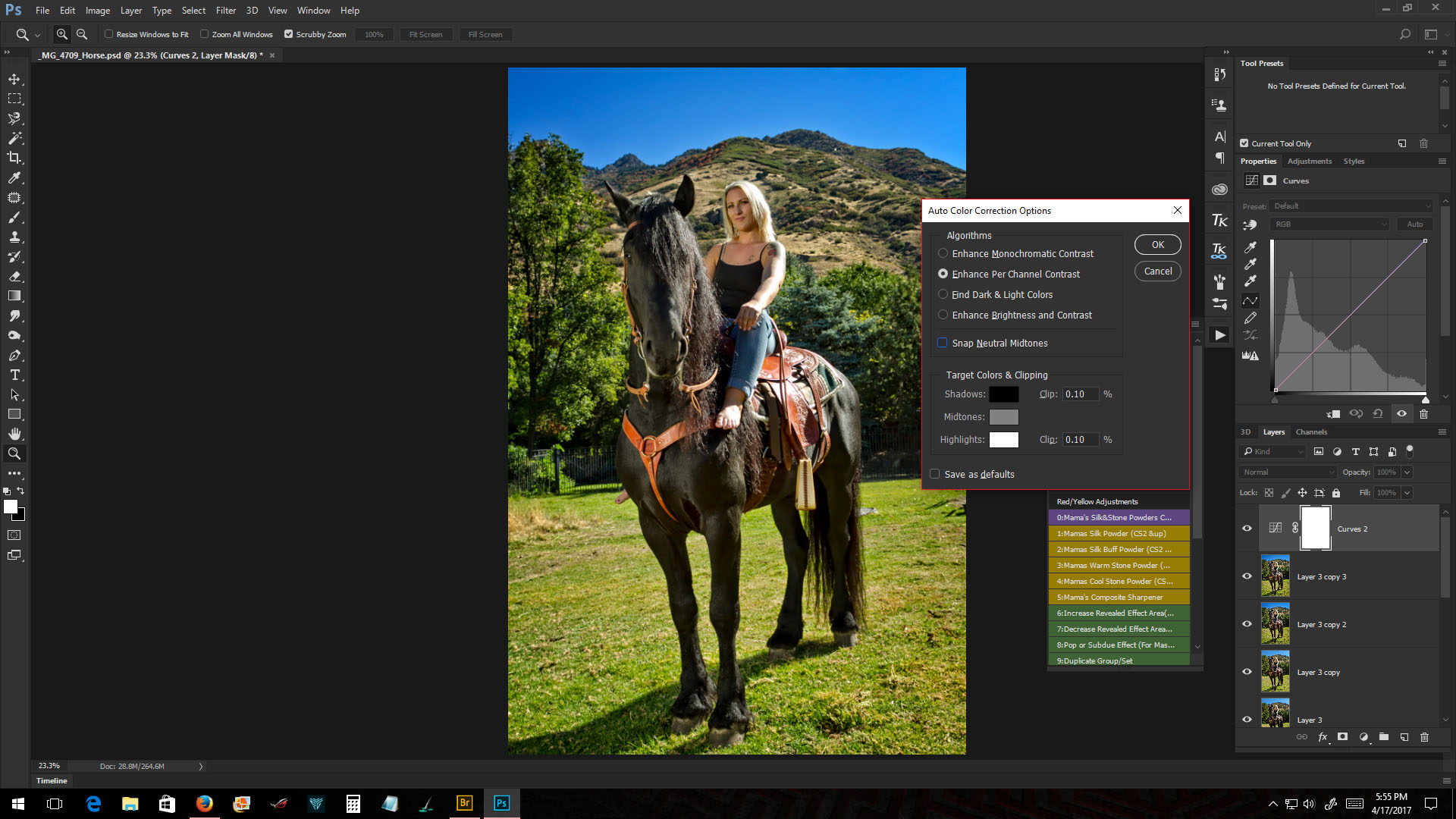
Task: Open Firefox from the taskbar
Action: pos(205,803)
